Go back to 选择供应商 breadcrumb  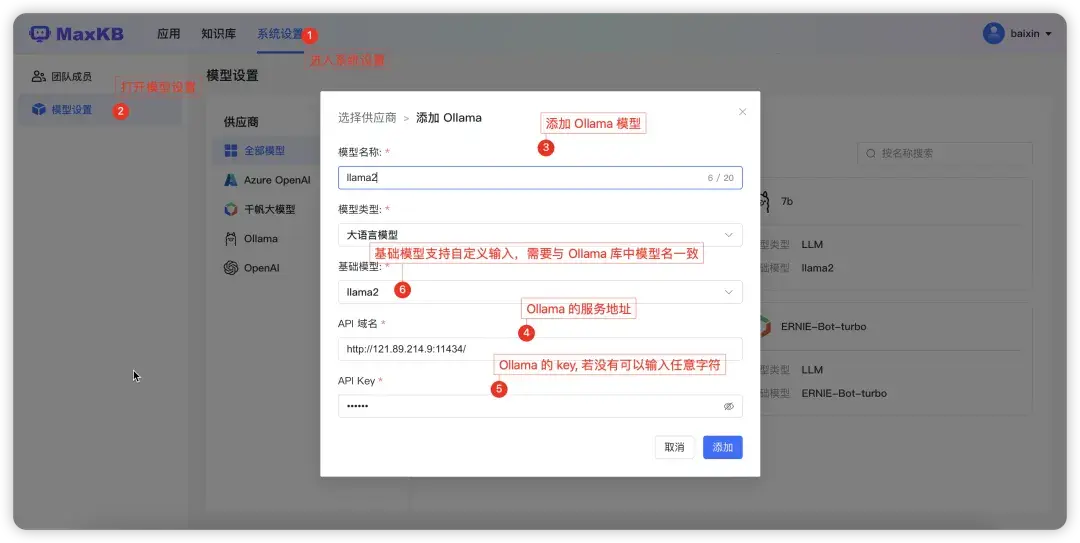coord(367,118)
